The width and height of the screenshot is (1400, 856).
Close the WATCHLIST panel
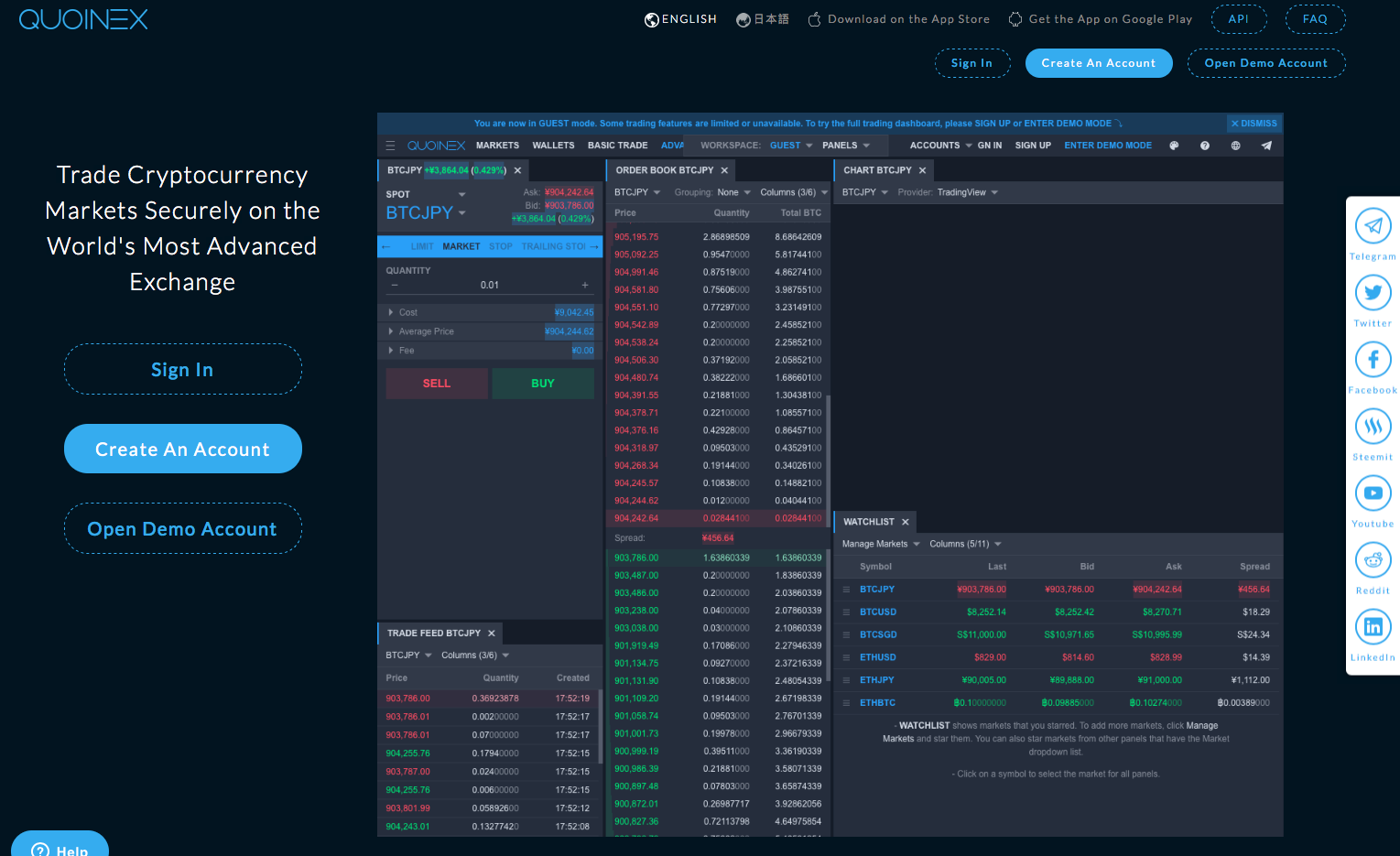pyautogui.click(x=906, y=522)
